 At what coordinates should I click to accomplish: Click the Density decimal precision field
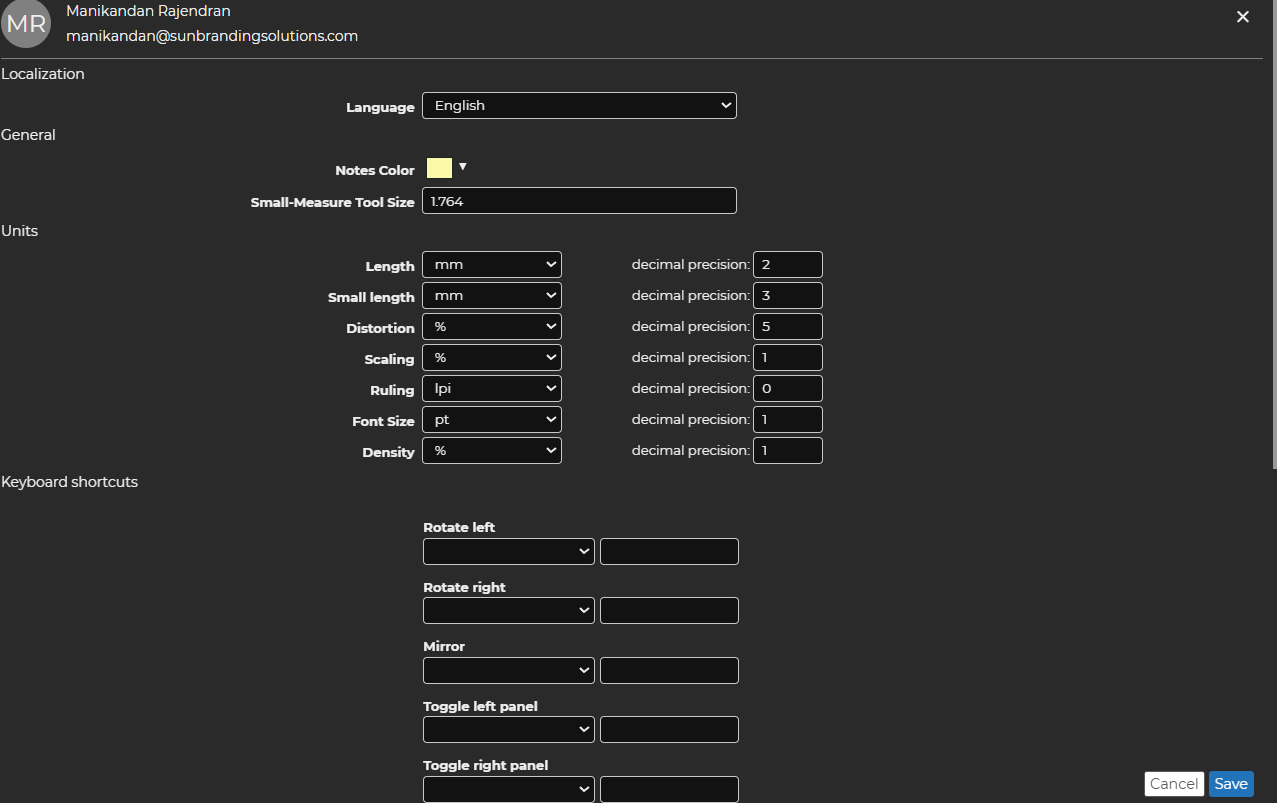[787, 451]
